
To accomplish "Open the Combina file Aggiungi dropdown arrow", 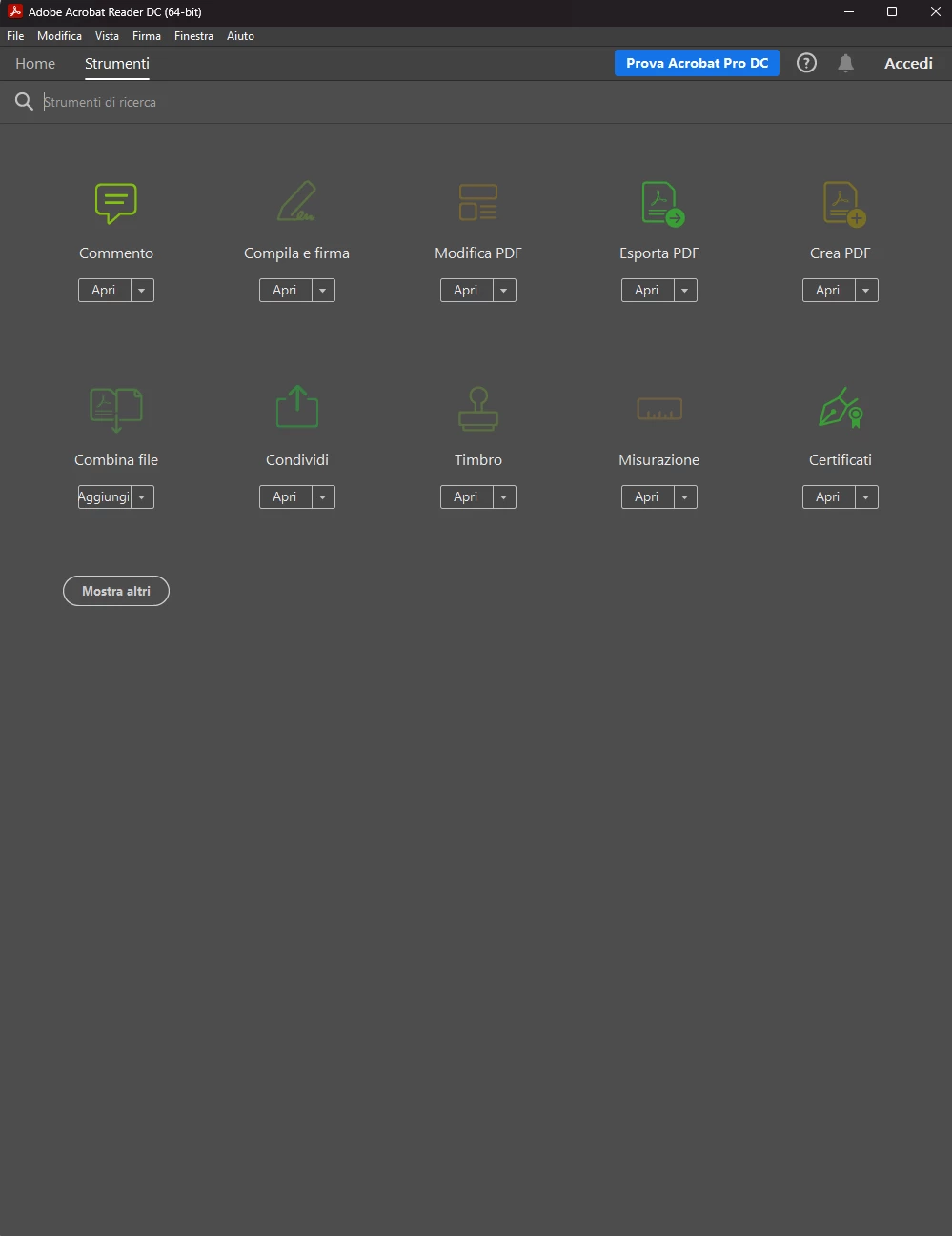I will click(x=141, y=496).
